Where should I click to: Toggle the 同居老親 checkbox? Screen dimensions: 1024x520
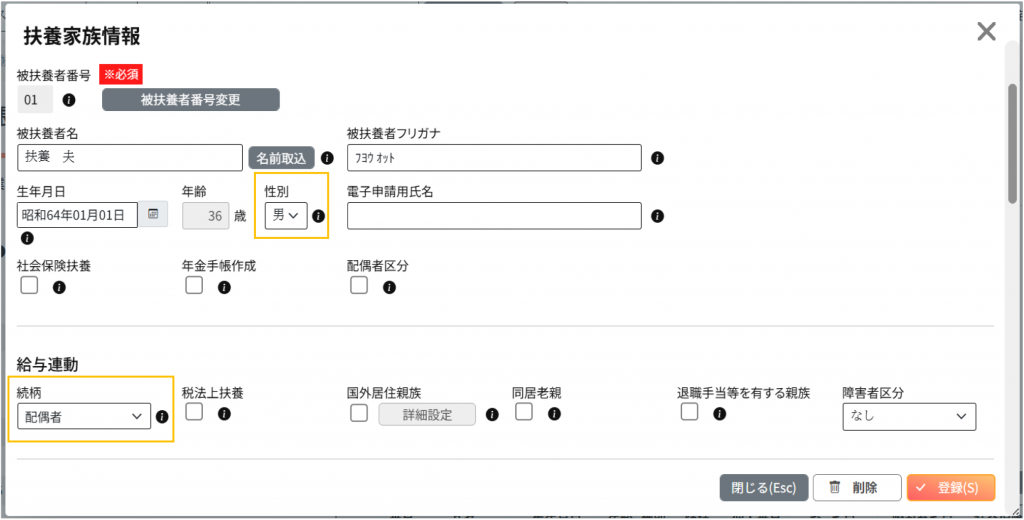click(x=524, y=412)
